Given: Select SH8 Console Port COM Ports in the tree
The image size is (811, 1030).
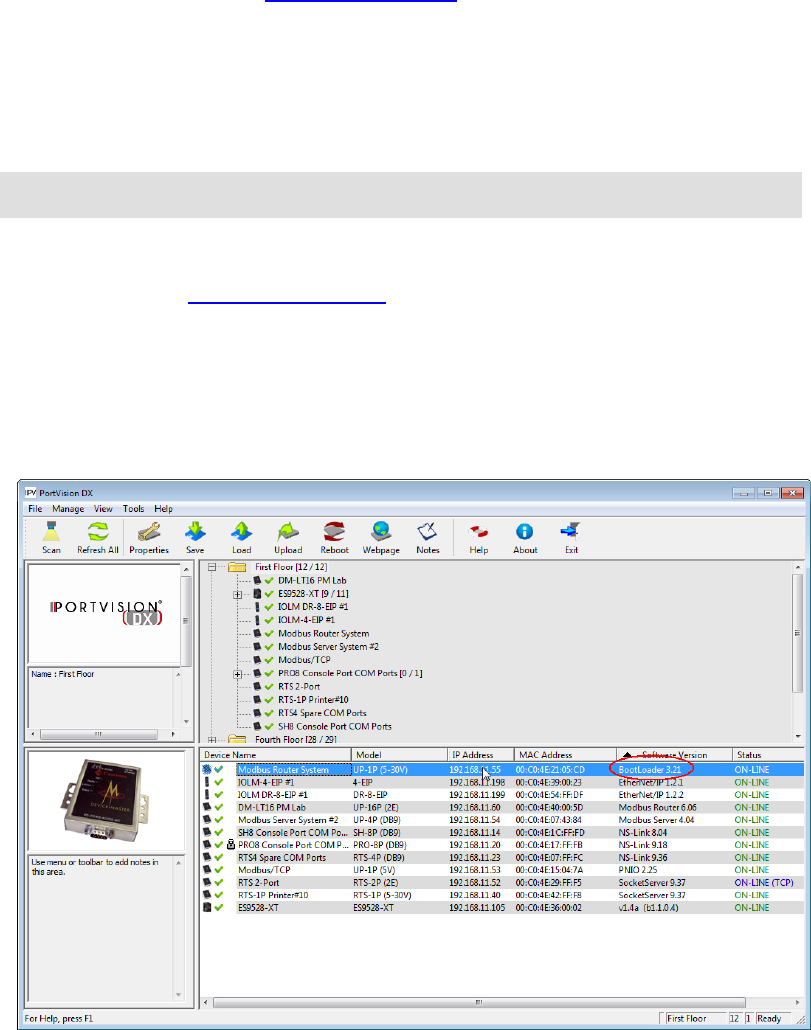Looking at the screenshot, I should [334, 727].
